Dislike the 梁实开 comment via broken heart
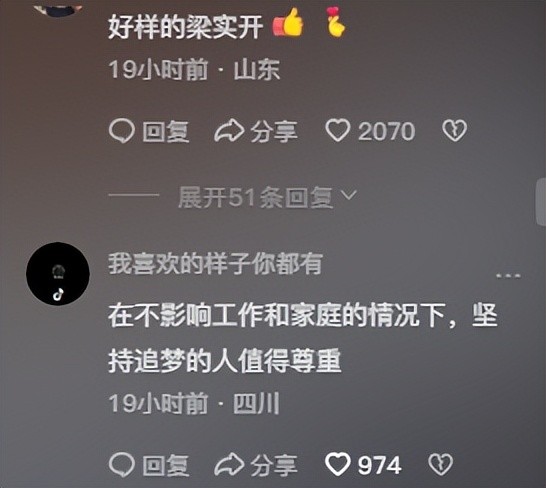Screen dimensions: 546x488 tap(454, 131)
